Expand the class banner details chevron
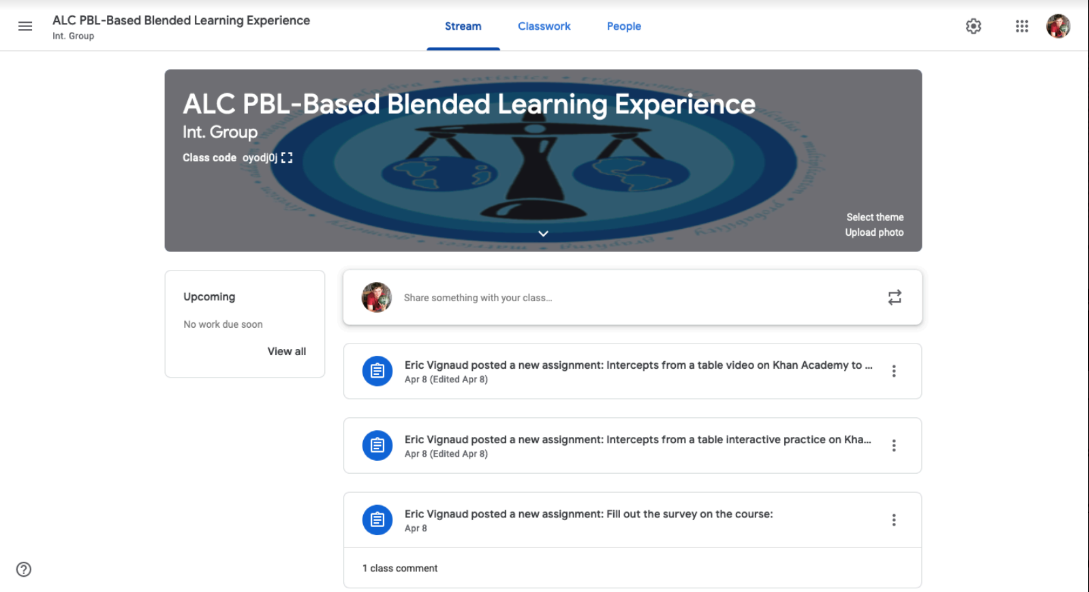Screen dimensions: 1089x592 pyautogui.click(x=543, y=233)
